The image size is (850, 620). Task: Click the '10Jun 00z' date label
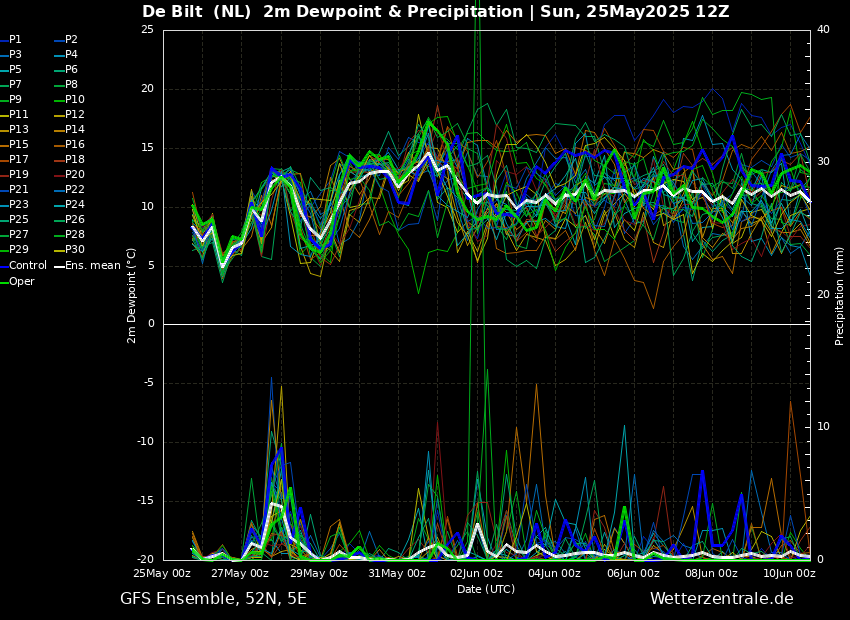789,574
